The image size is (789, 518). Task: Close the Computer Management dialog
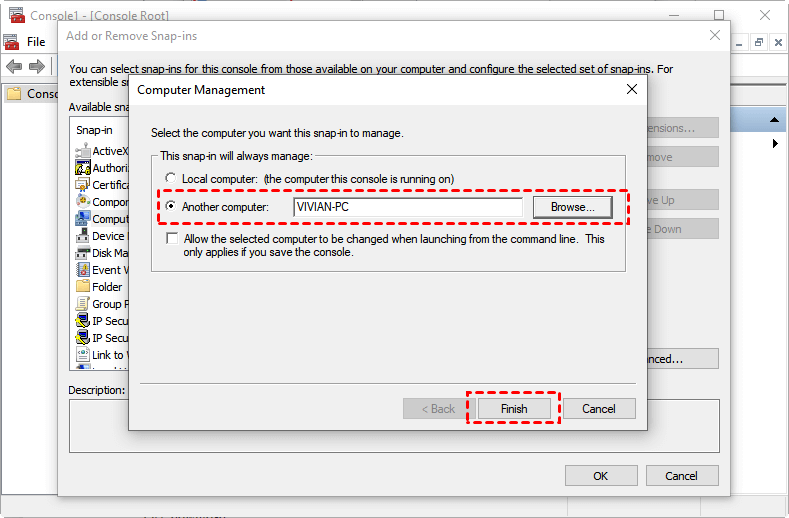(632, 90)
